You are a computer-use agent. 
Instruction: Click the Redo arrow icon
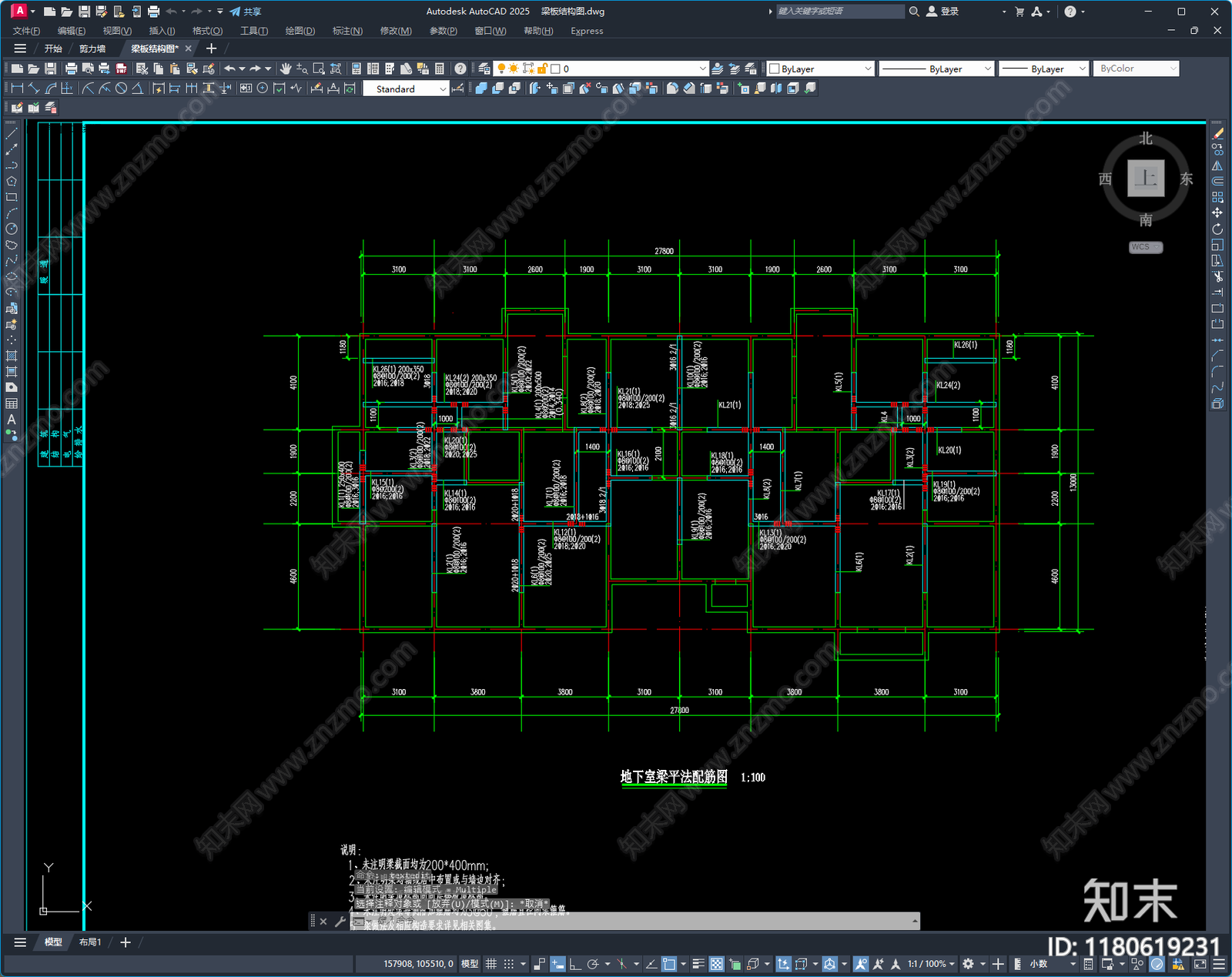[255, 69]
